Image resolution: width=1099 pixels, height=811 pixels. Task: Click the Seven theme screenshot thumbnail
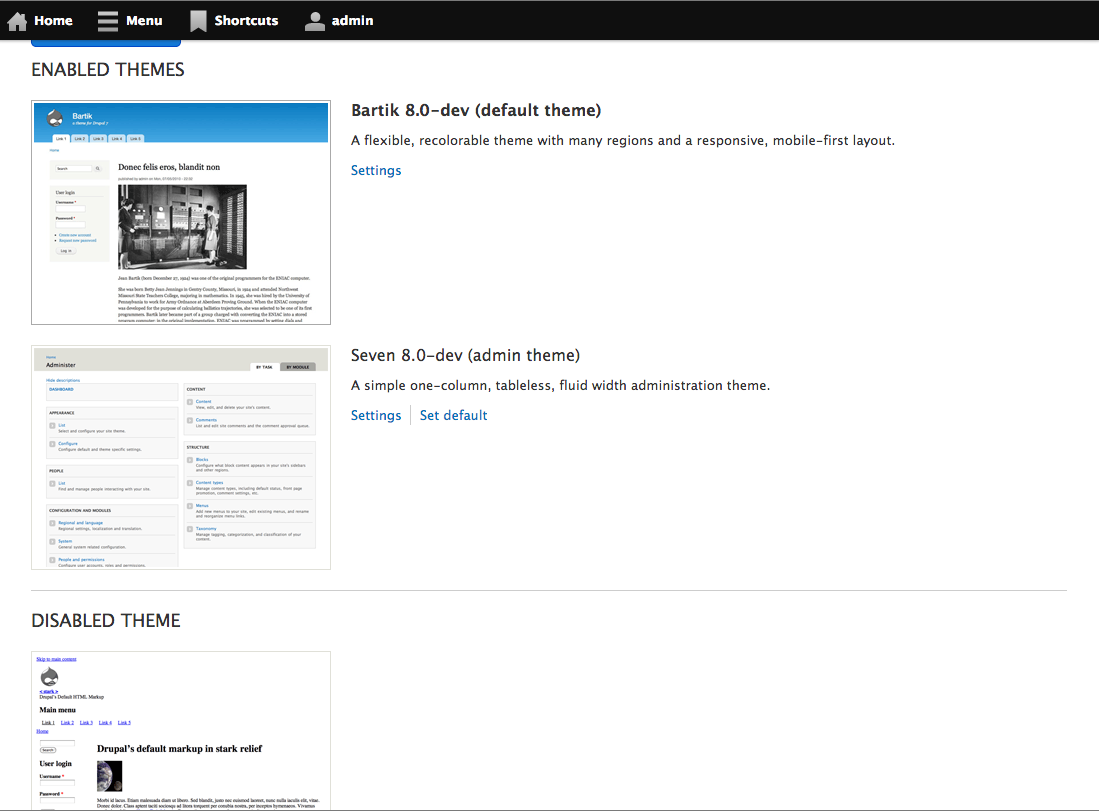click(x=181, y=457)
